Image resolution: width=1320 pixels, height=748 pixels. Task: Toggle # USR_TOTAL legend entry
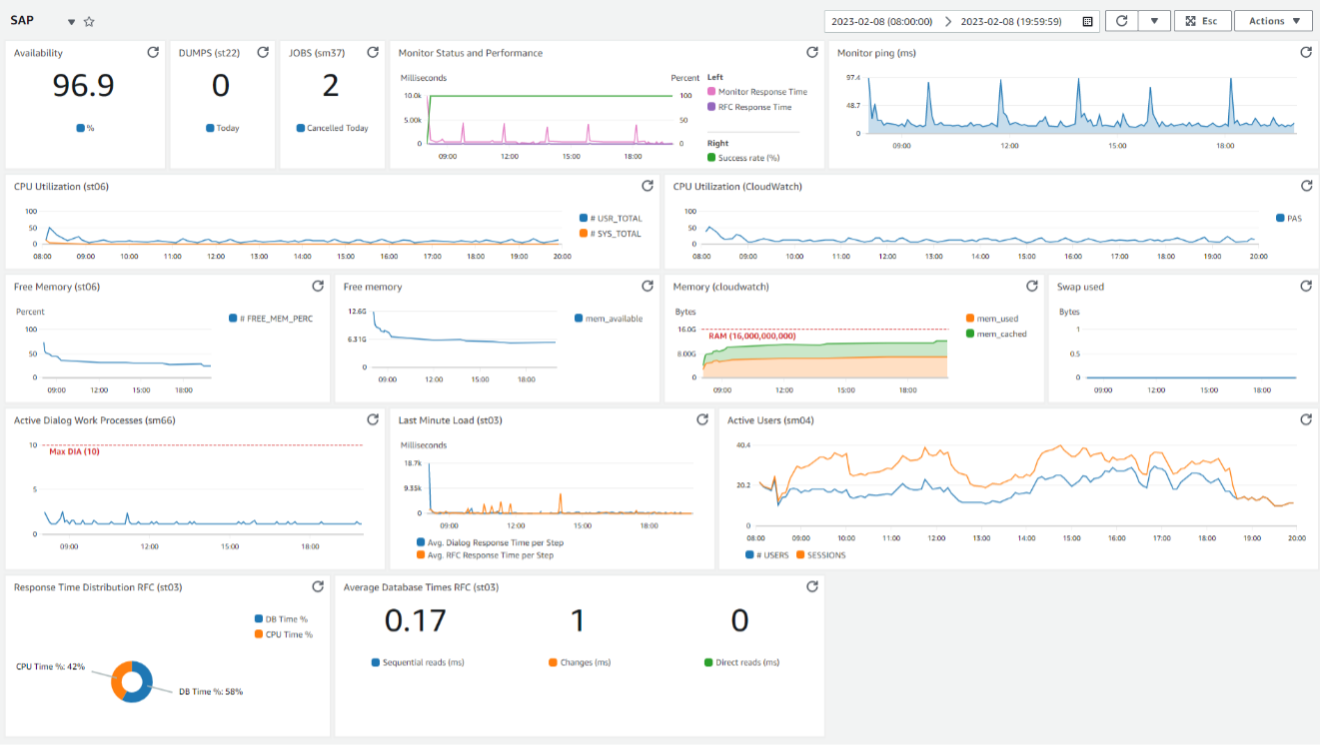[610, 218]
